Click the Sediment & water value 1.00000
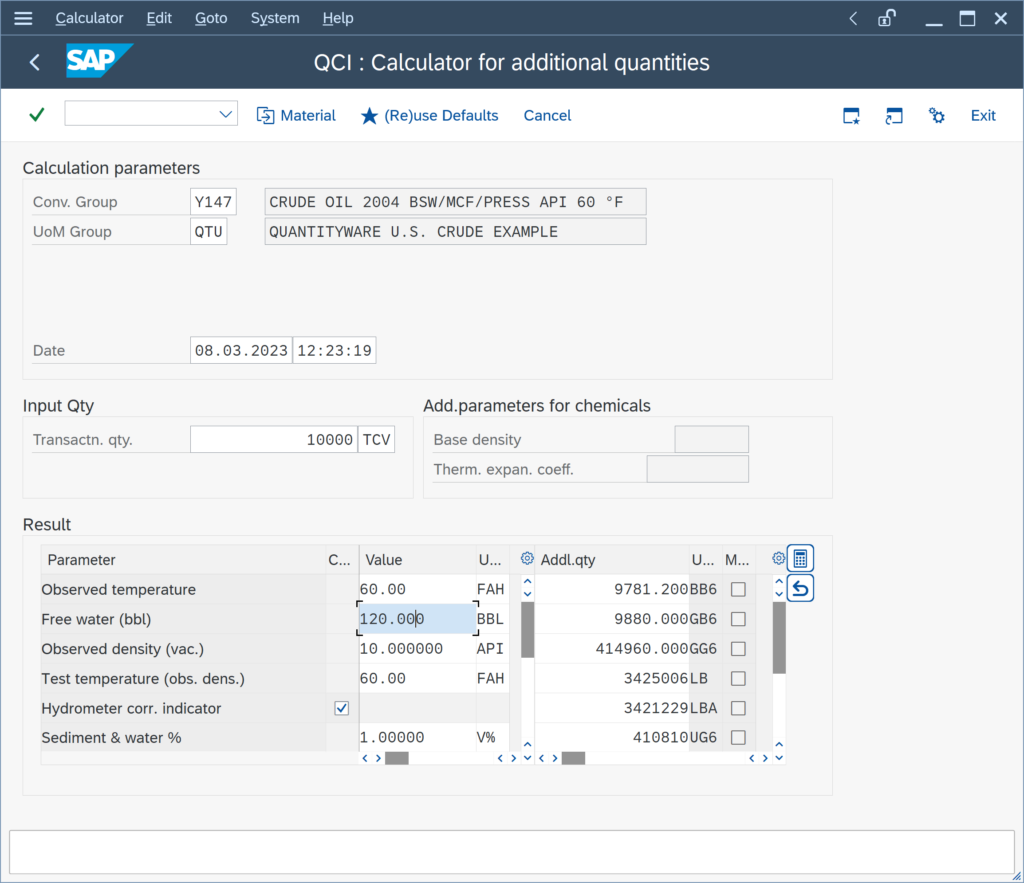Viewport: 1024px width, 883px height. 417,737
